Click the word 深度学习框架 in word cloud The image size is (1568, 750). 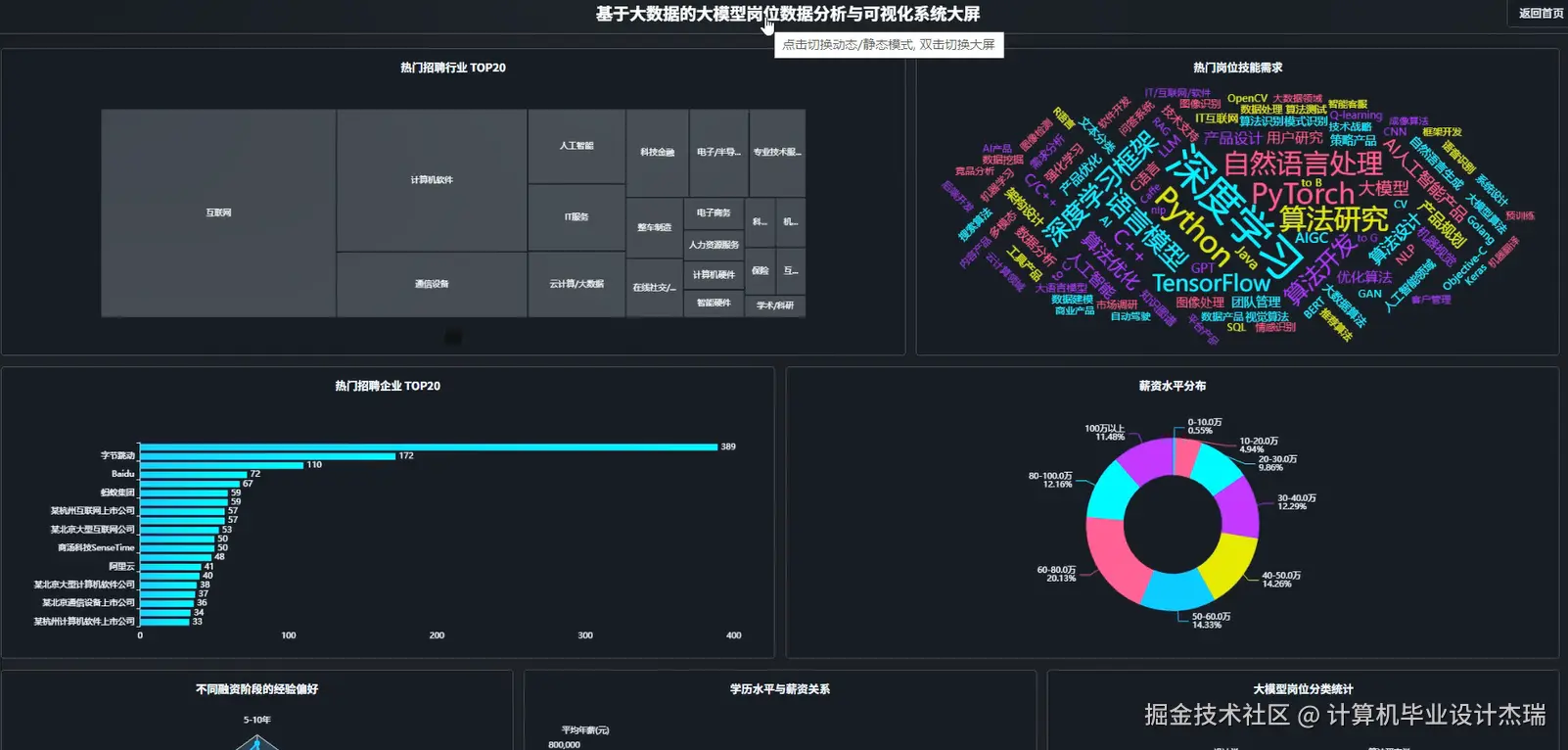coord(1100,188)
